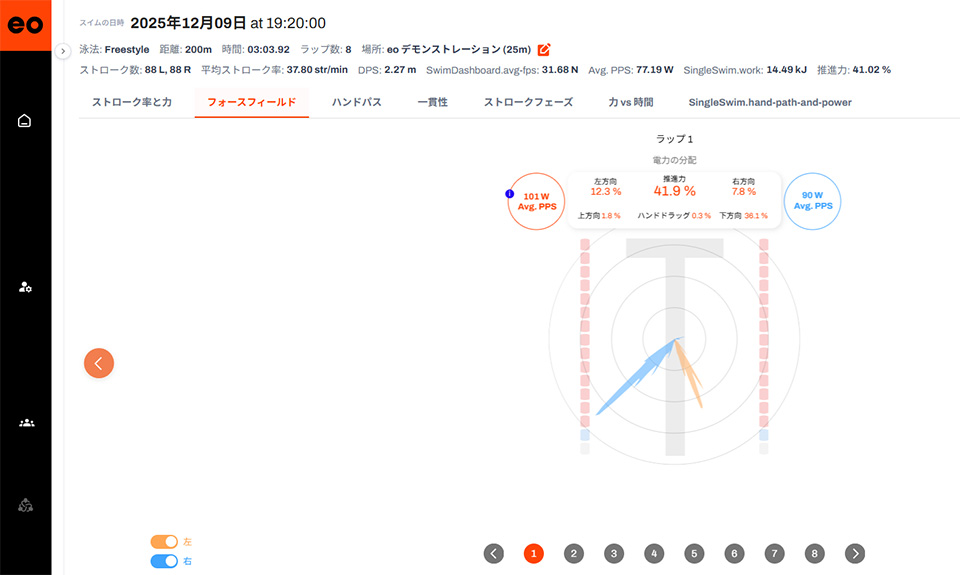Open the group members icon in the sidebar

click(x=26, y=422)
